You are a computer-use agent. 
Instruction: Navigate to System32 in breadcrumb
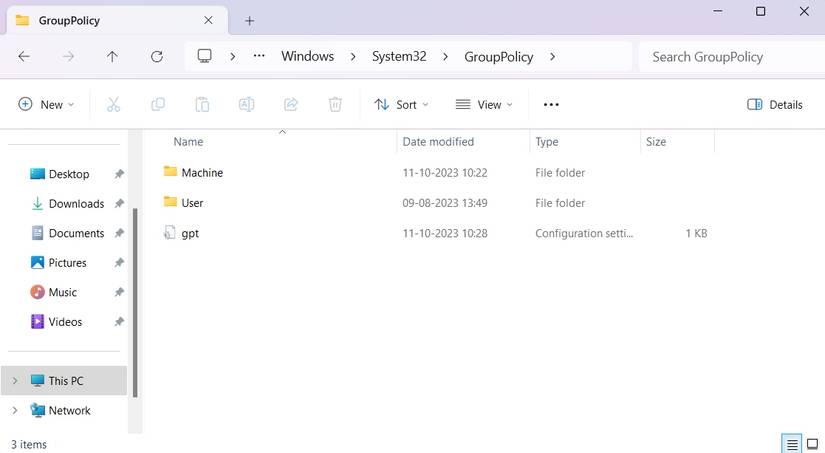coord(399,57)
